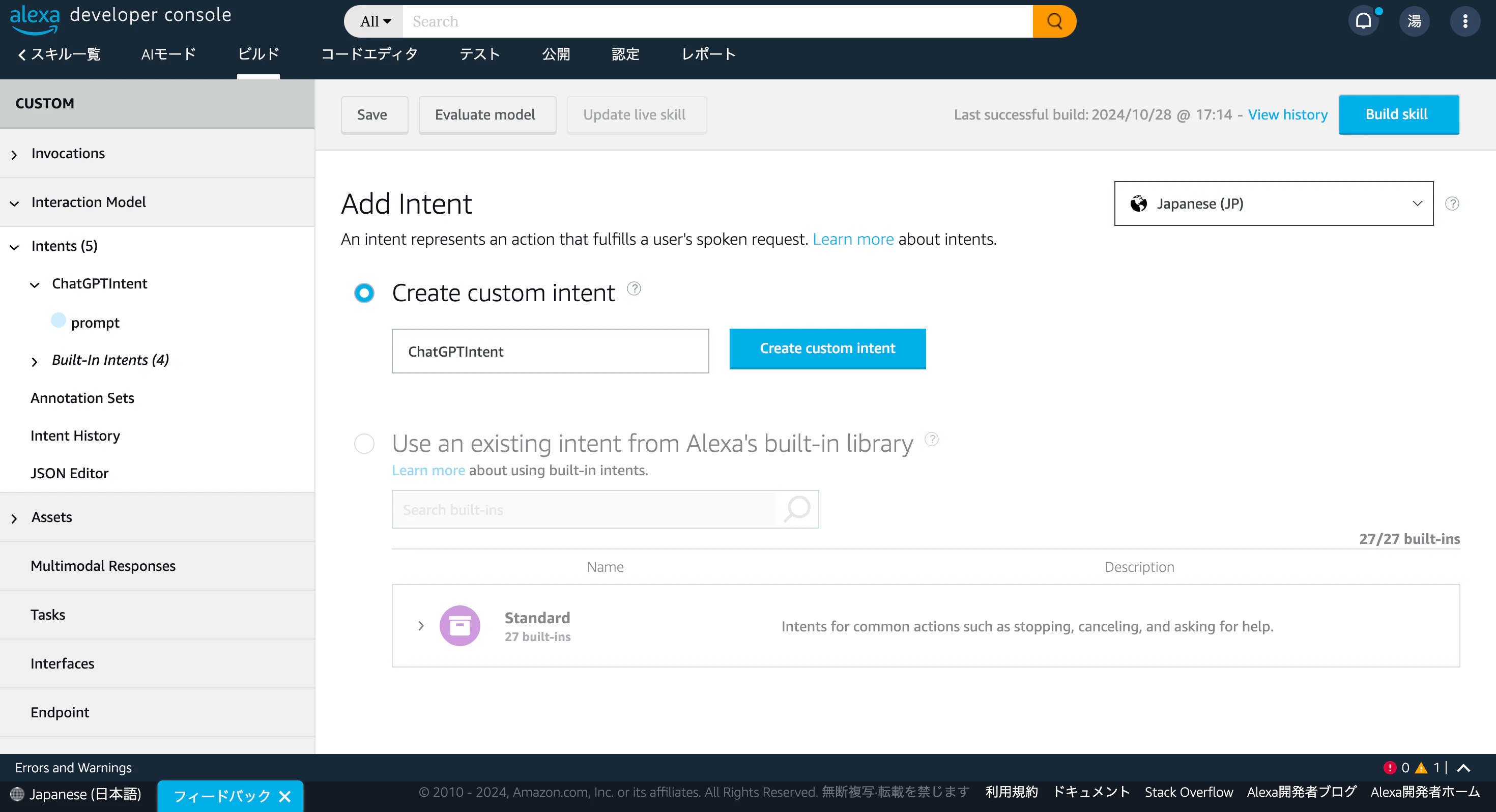
Task: Click the globe icon in footer language
Action: [x=17, y=794]
